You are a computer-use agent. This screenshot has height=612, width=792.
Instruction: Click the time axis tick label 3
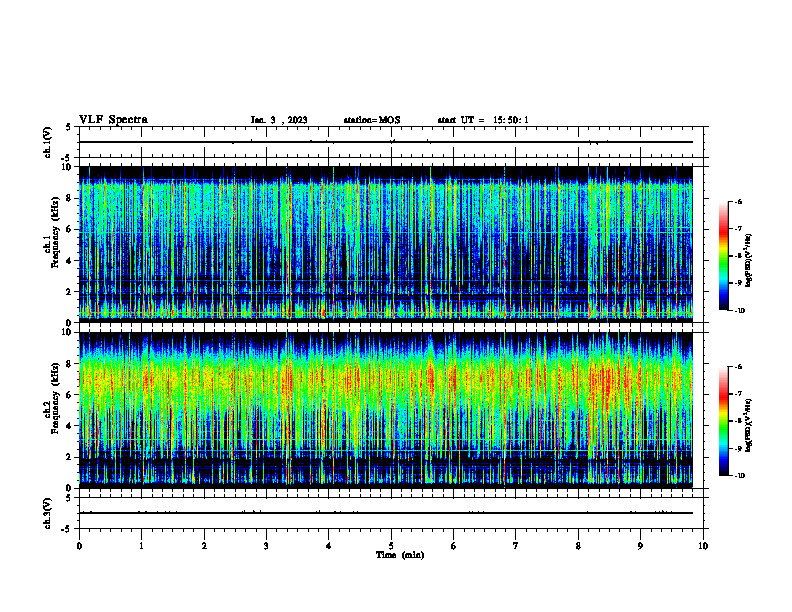pos(266,546)
